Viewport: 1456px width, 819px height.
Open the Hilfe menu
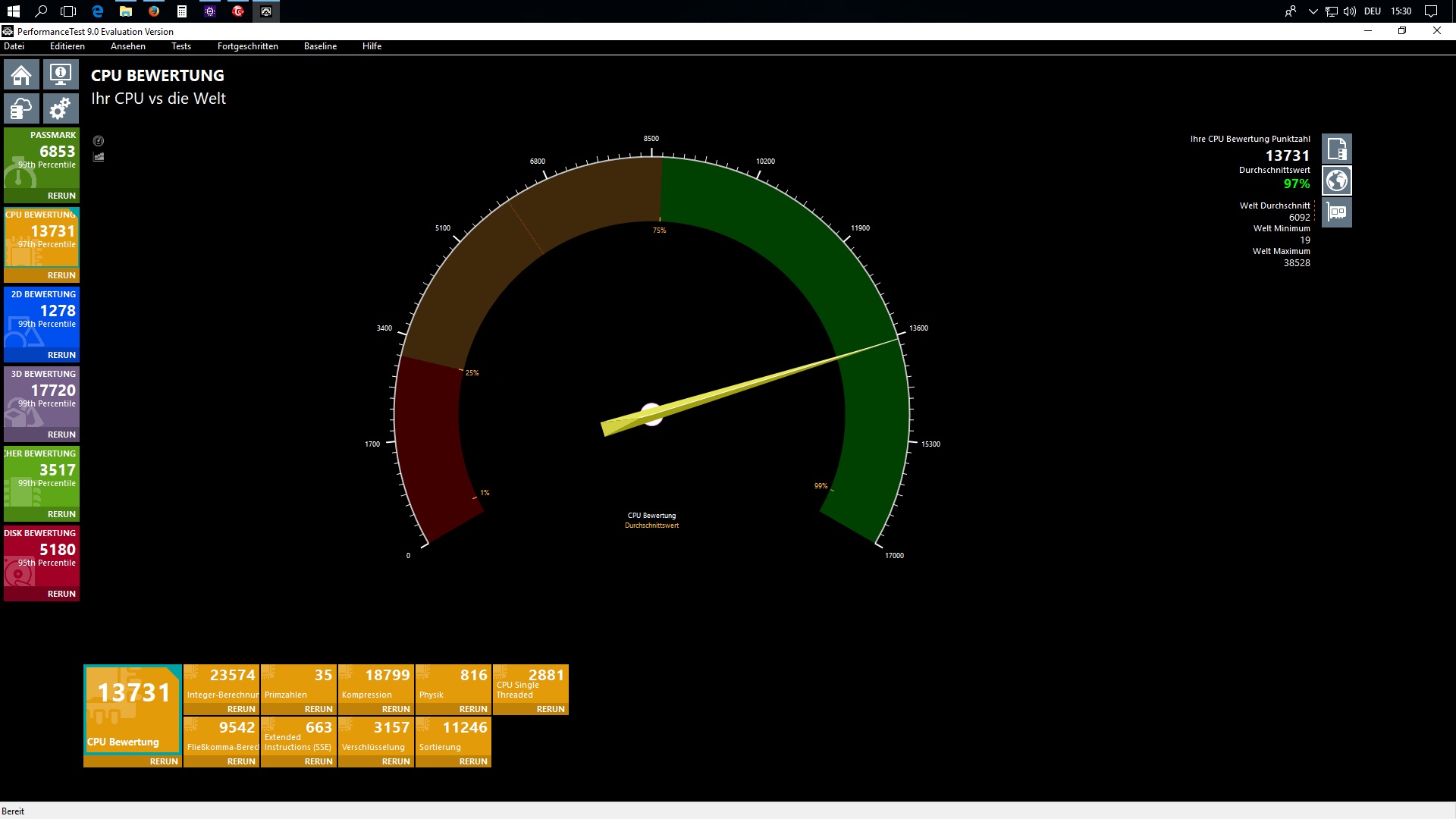pyautogui.click(x=372, y=46)
